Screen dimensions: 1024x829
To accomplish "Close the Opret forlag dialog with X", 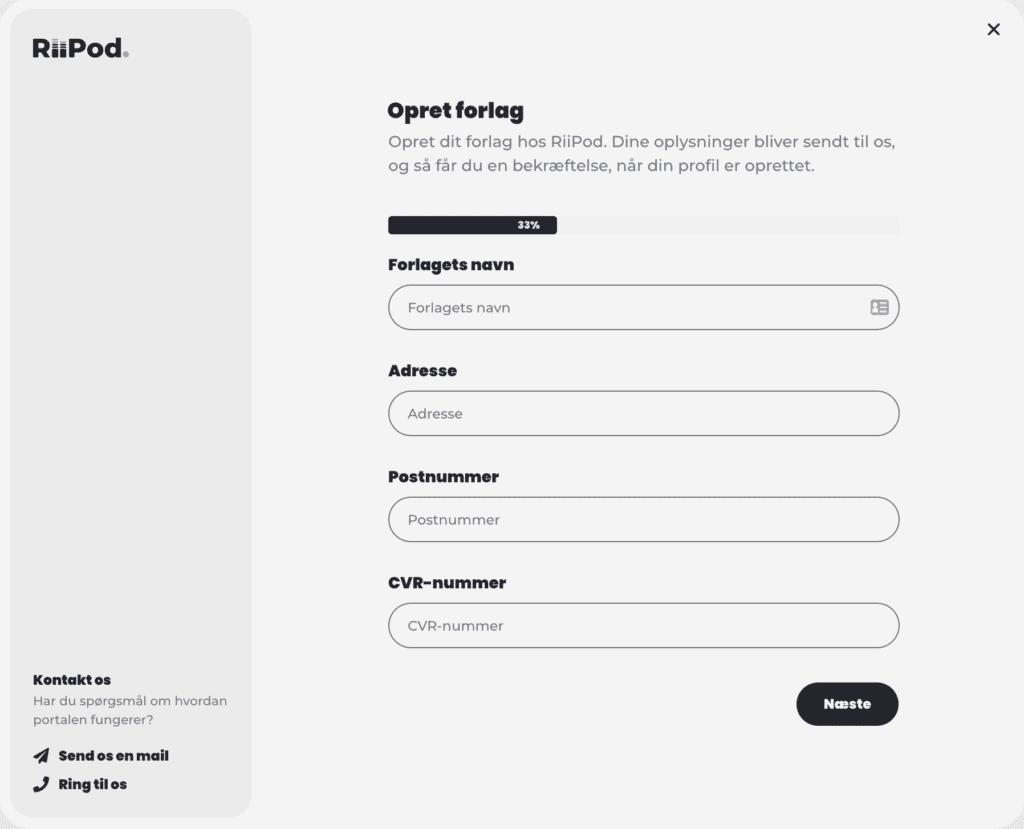I will [x=993, y=30].
